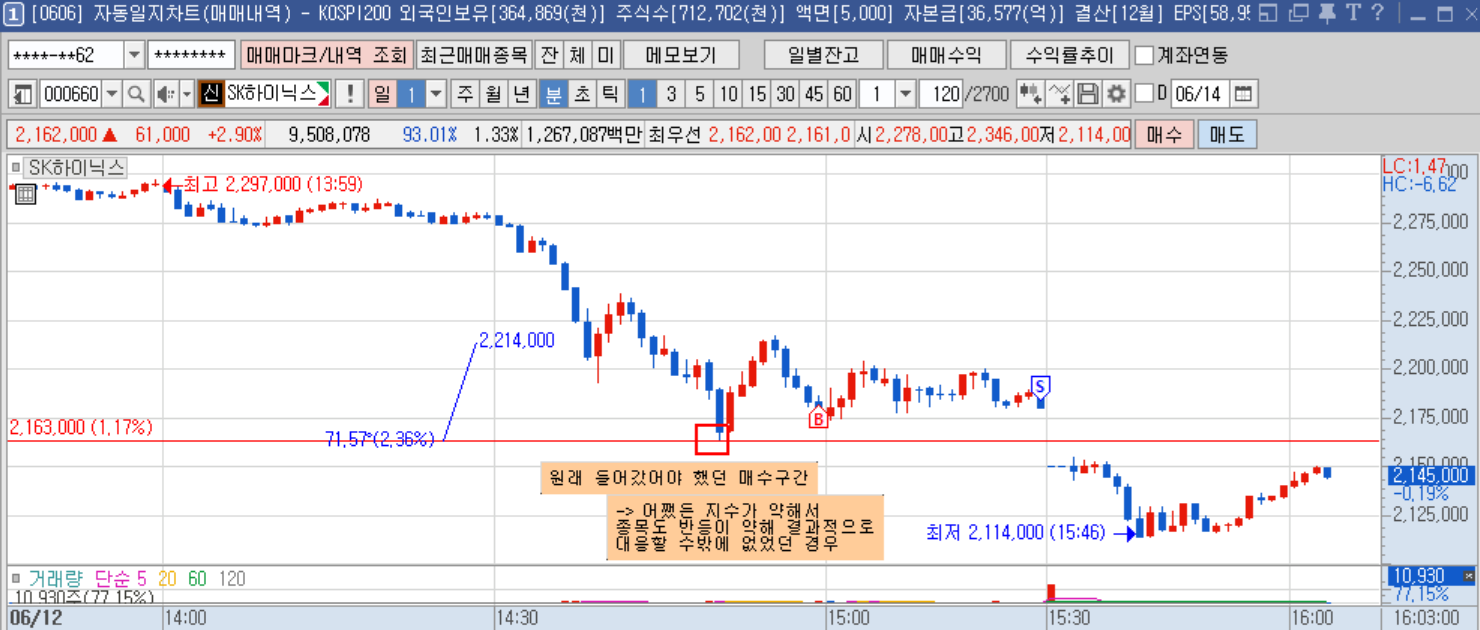Select the 주 weekly chart tab

pos(465,95)
